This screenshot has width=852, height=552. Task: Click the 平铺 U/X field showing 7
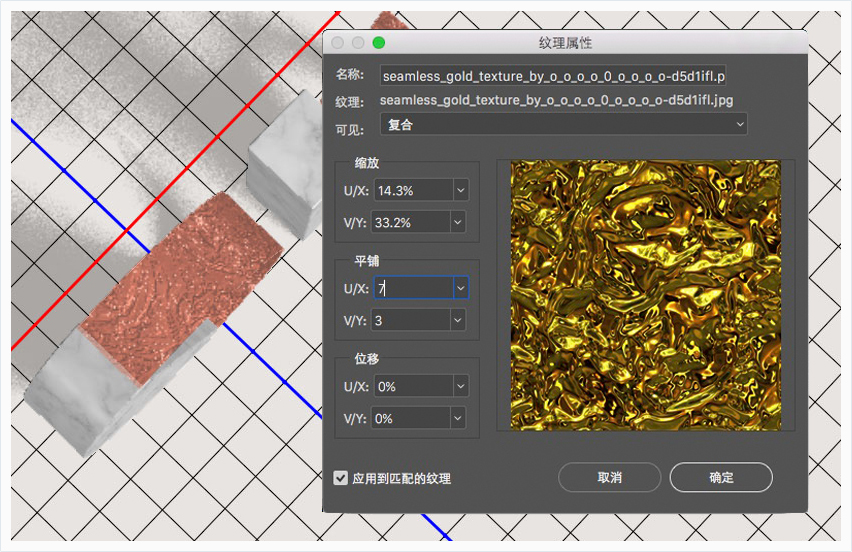click(414, 288)
